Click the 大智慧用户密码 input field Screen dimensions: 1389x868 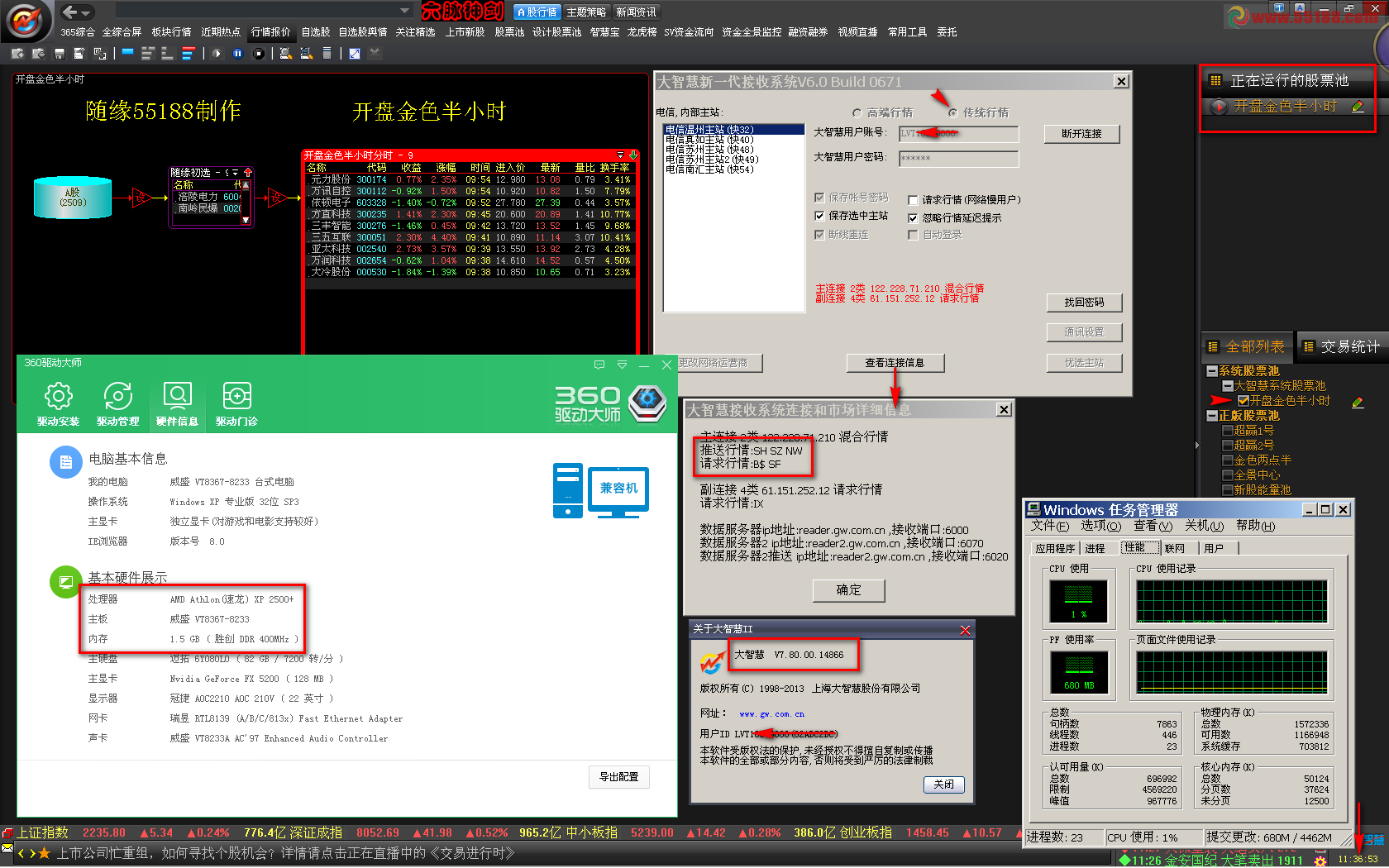pyautogui.click(x=958, y=158)
